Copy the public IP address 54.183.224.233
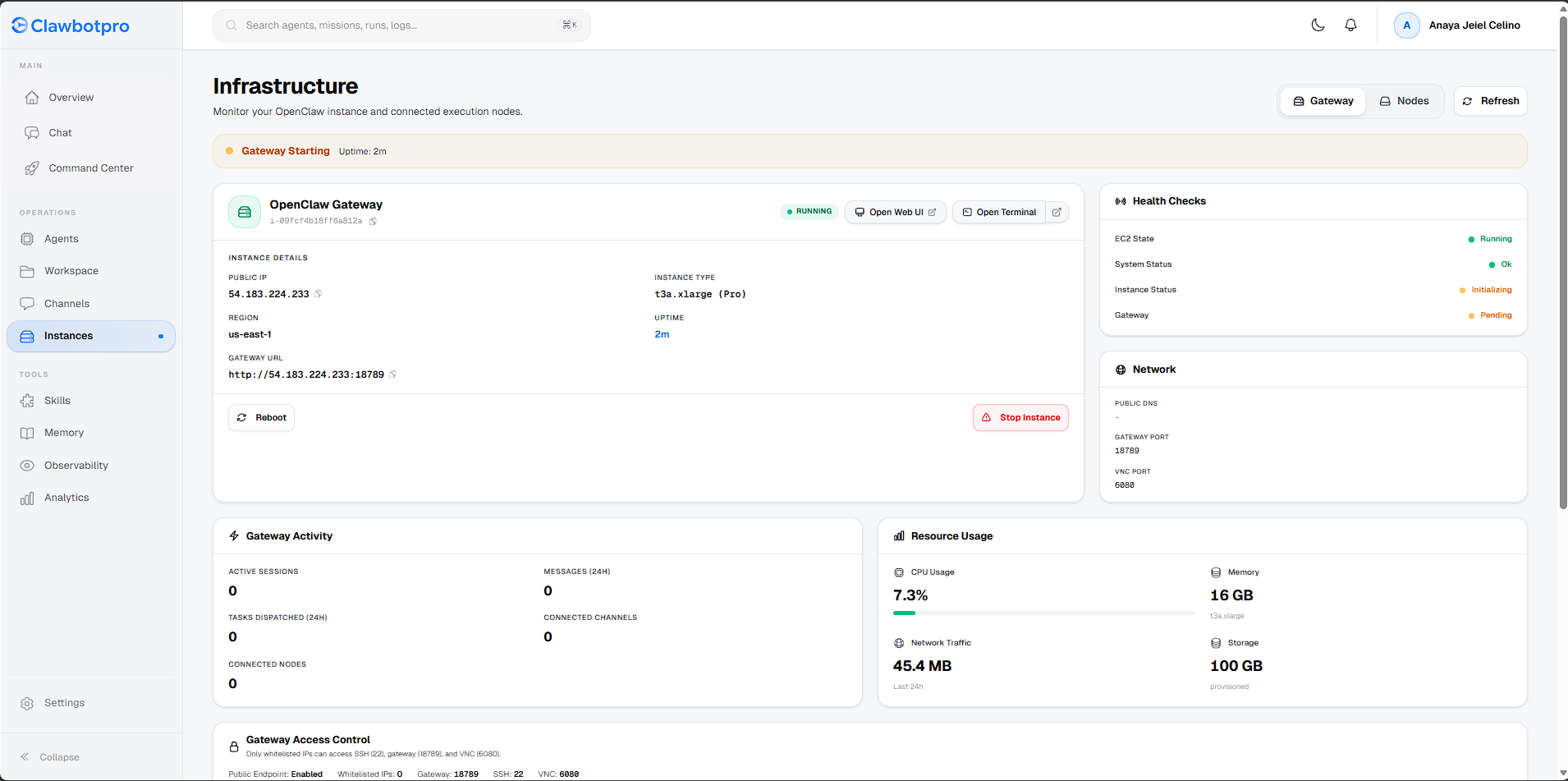The image size is (1568, 781). 319,294
